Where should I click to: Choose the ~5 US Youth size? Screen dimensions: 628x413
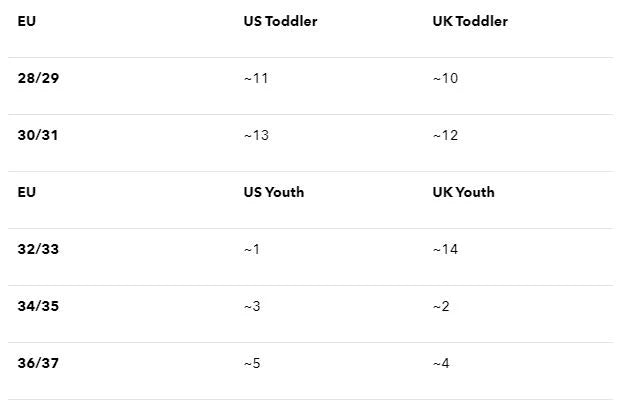pos(252,363)
